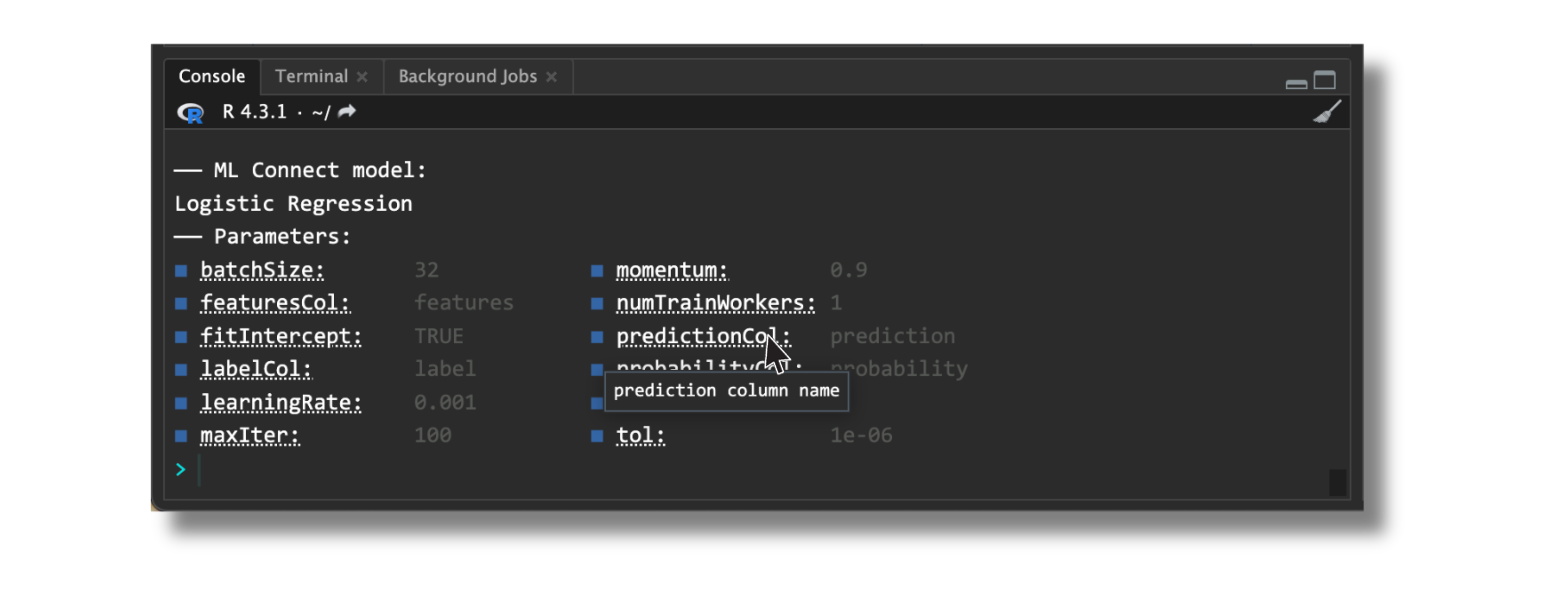Click the broom icon to clear console
1556x600 pixels.
pos(1327,111)
